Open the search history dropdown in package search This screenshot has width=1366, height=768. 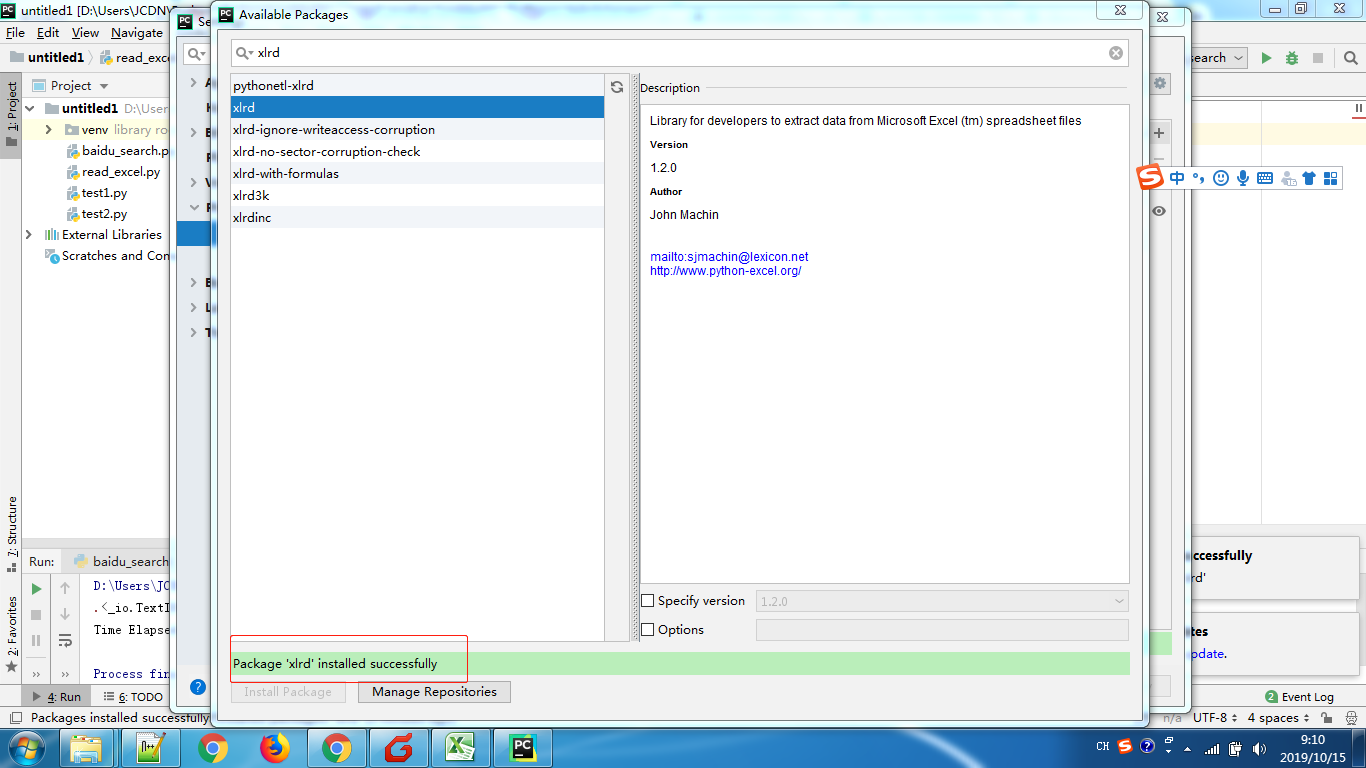point(244,53)
